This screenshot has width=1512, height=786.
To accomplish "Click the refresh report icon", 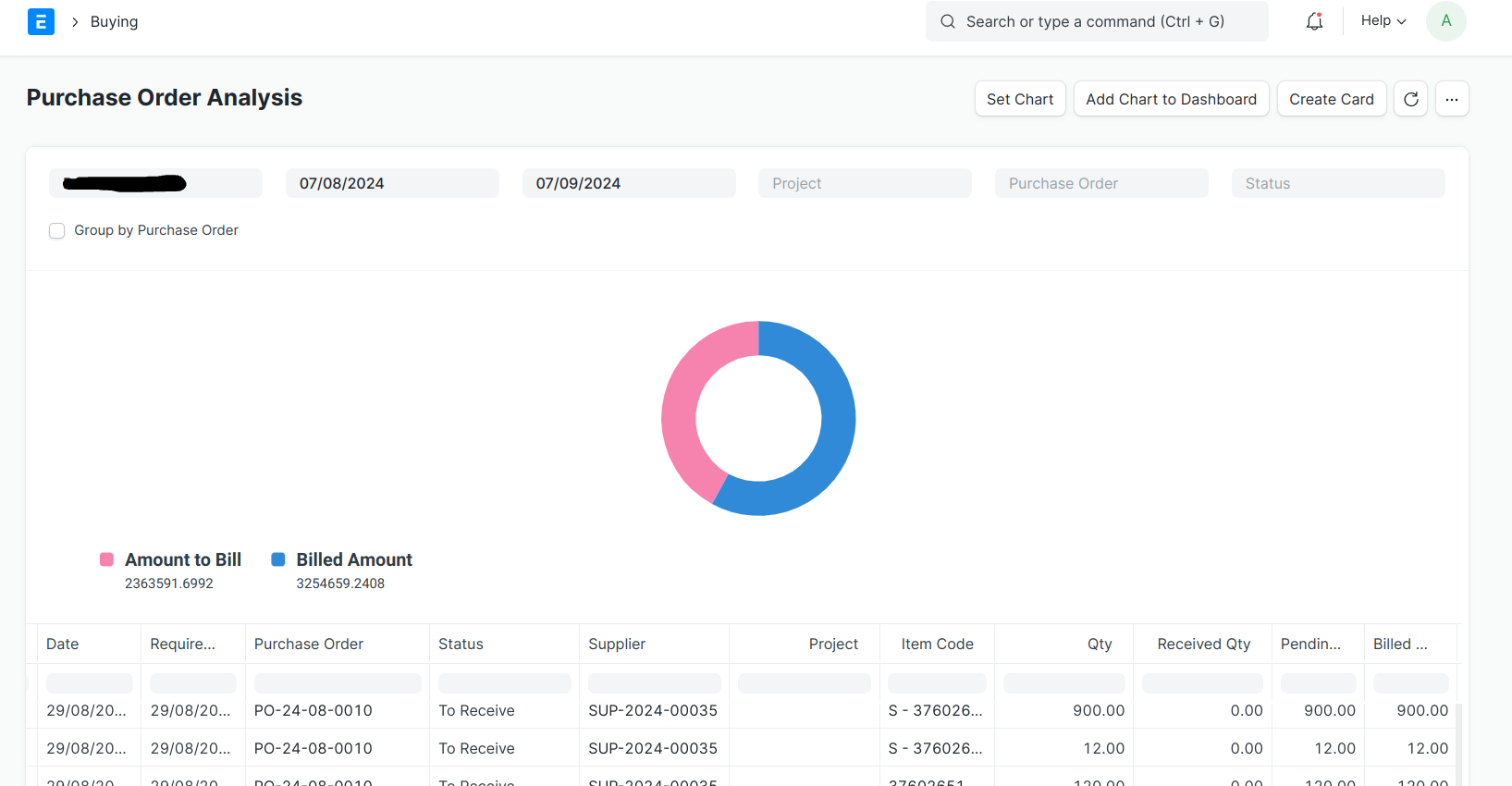I will pyautogui.click(x=1411, y=99).
